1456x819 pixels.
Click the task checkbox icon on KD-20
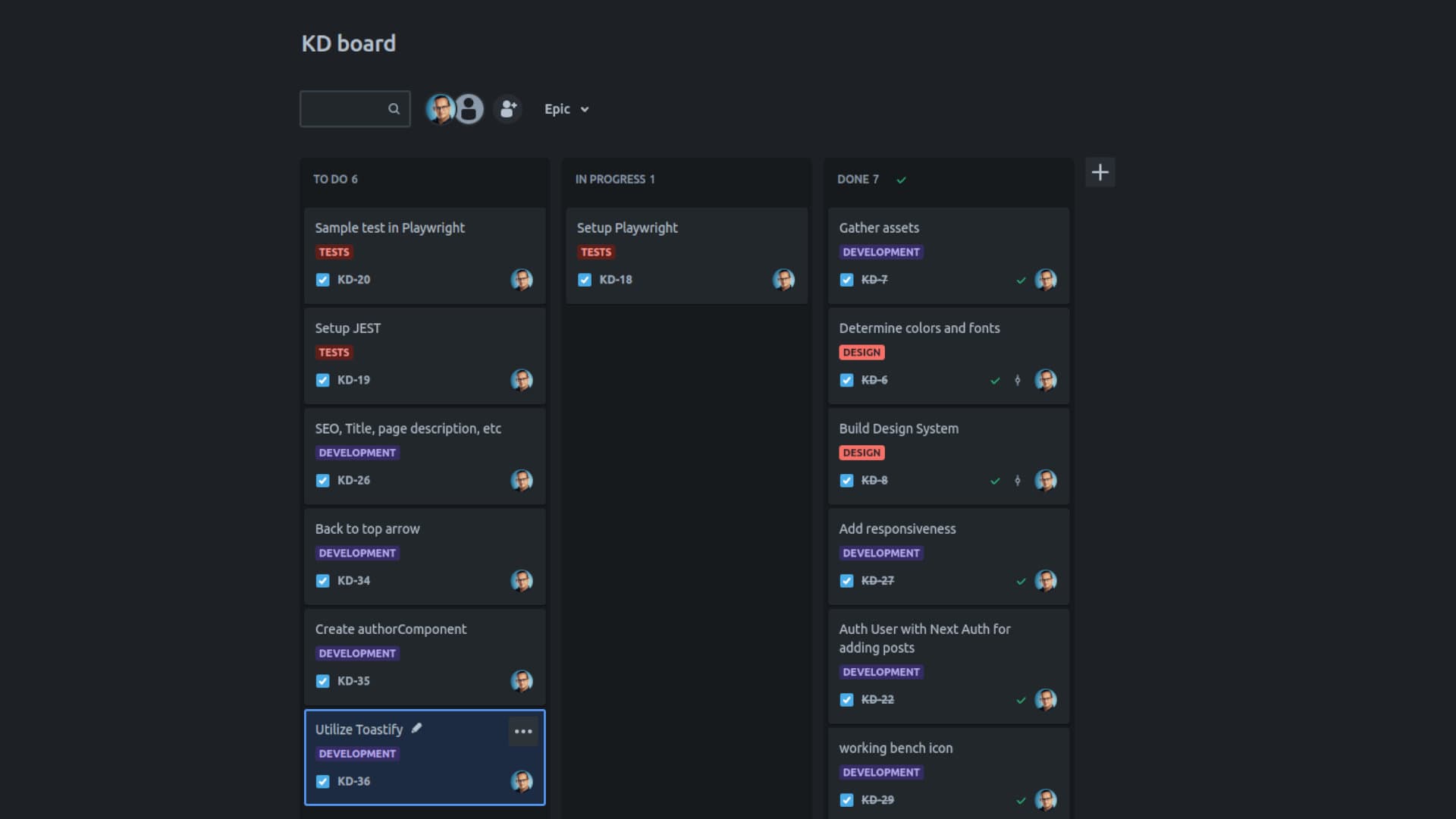pyautogui.click(x=323, y=280)
